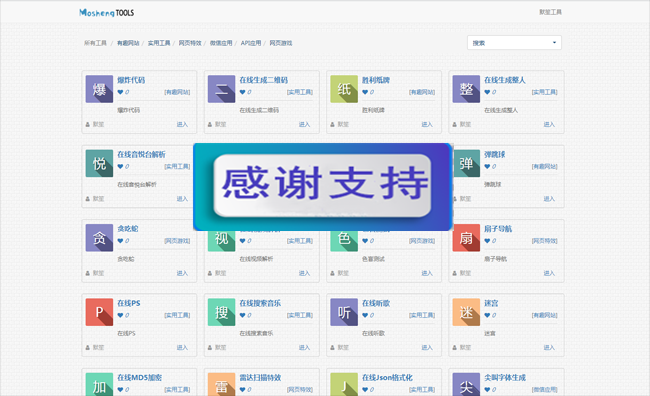650x396 pixels.
Task: Click the 听 icon of 在线听歌 card
Action: (x=344, y=312)
